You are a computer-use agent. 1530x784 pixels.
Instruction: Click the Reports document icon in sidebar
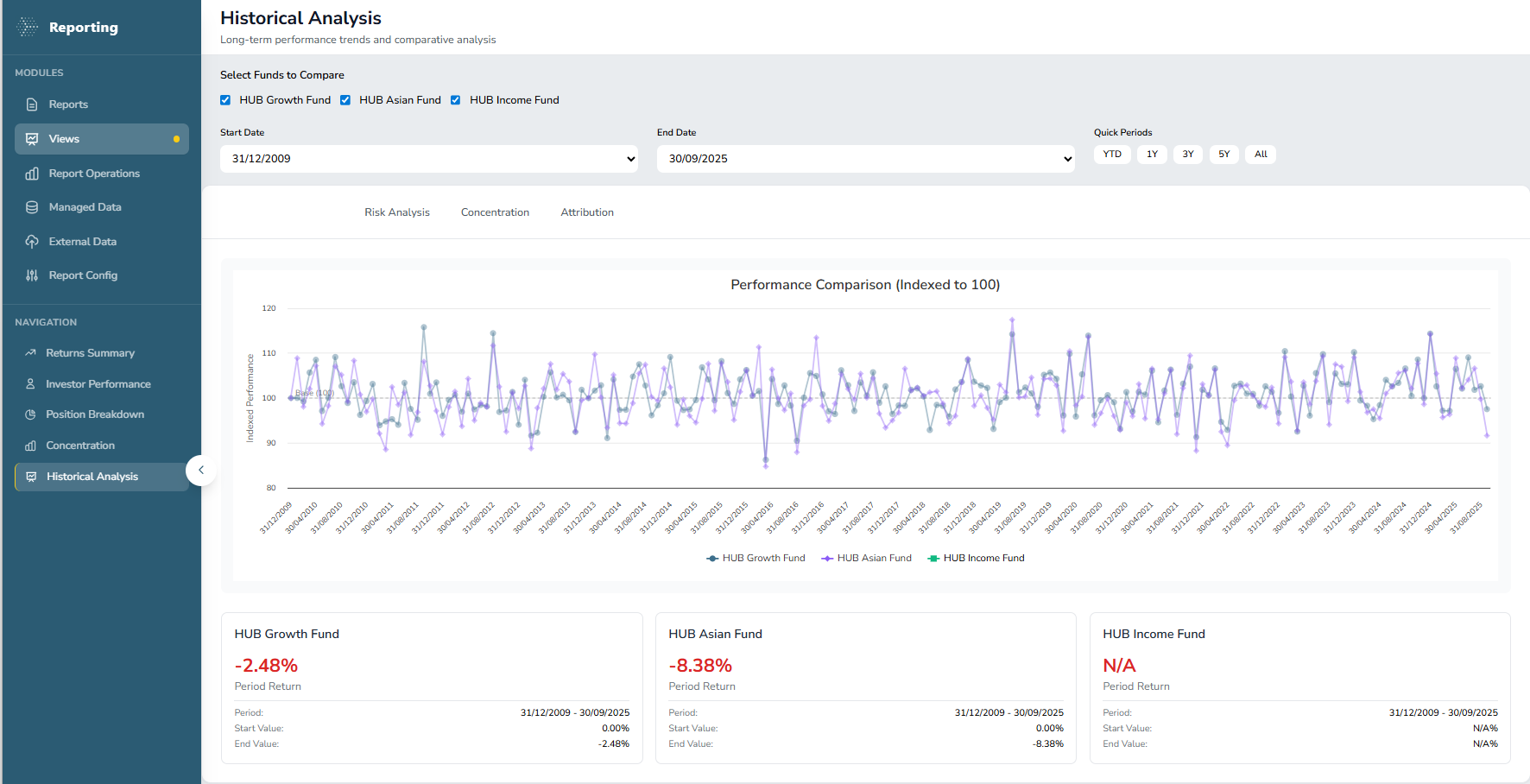coord(32,104)
